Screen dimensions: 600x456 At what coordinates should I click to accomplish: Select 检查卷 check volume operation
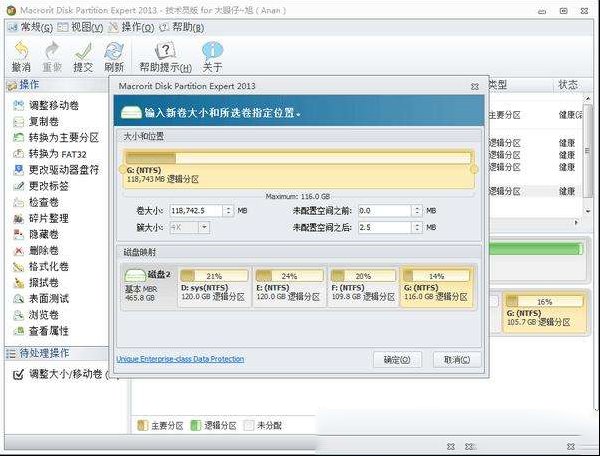[36, 202]
